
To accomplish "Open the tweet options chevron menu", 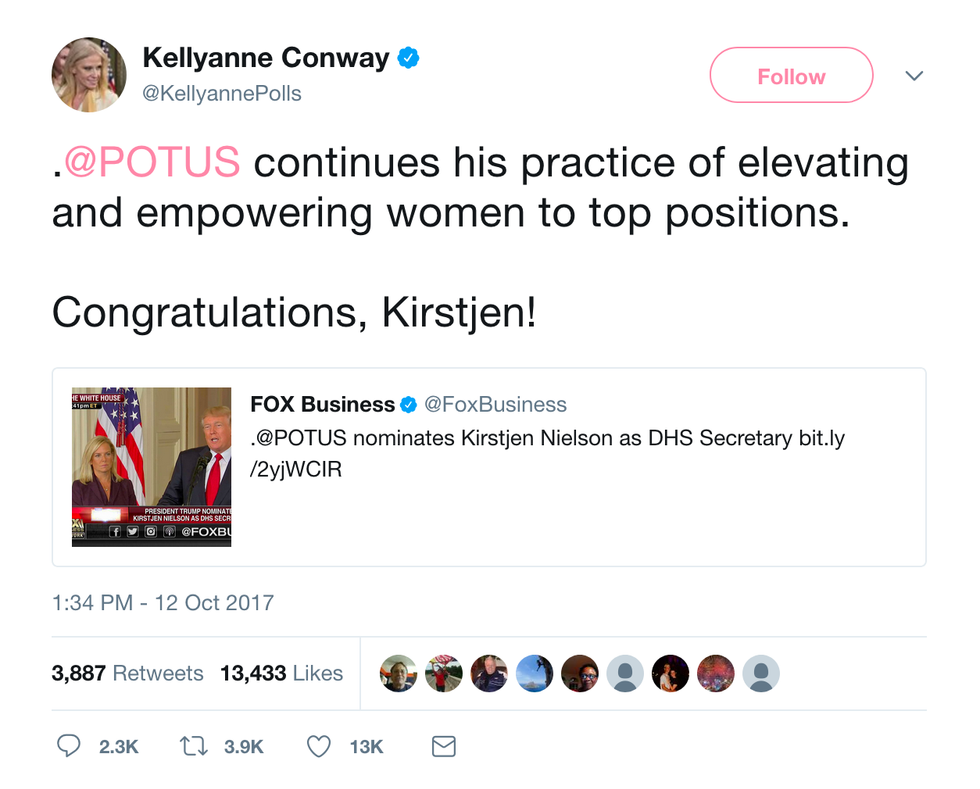I will pyautogui.click(x=914, y=76).
